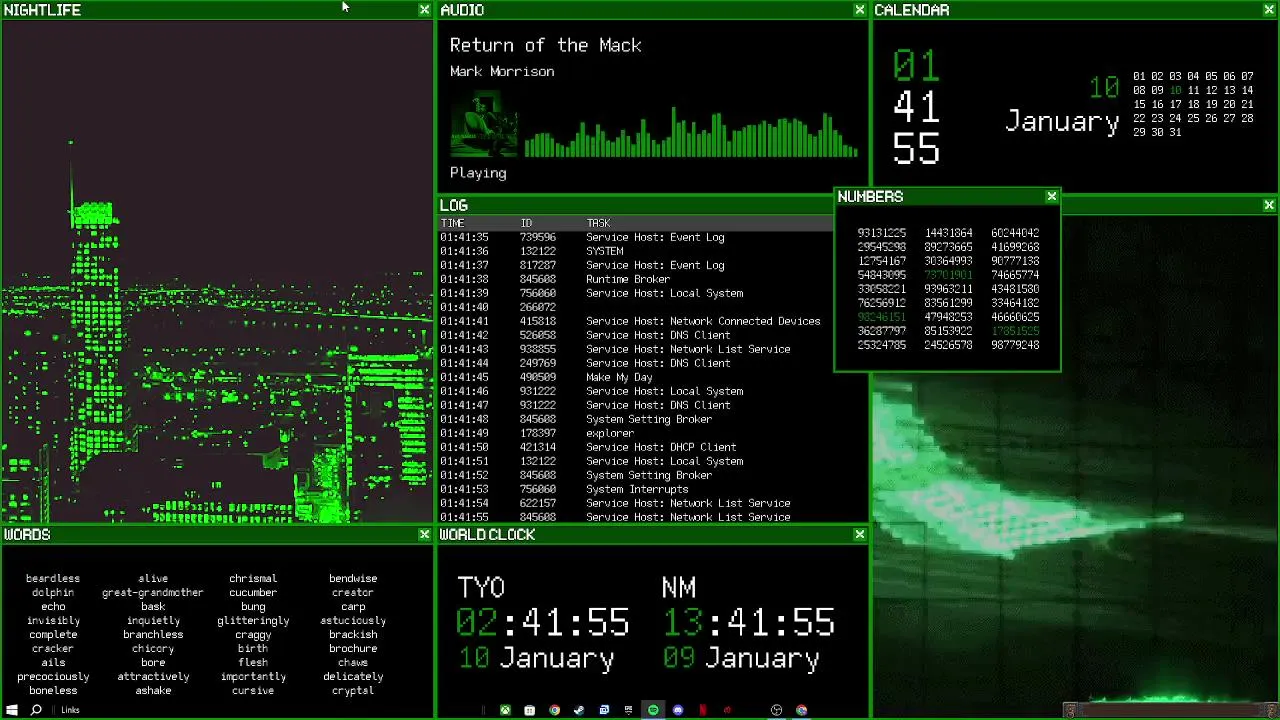Click number 89273665 in NUMBERS
The width and height of the screenshot is (1280, 720).
point(948,247)
